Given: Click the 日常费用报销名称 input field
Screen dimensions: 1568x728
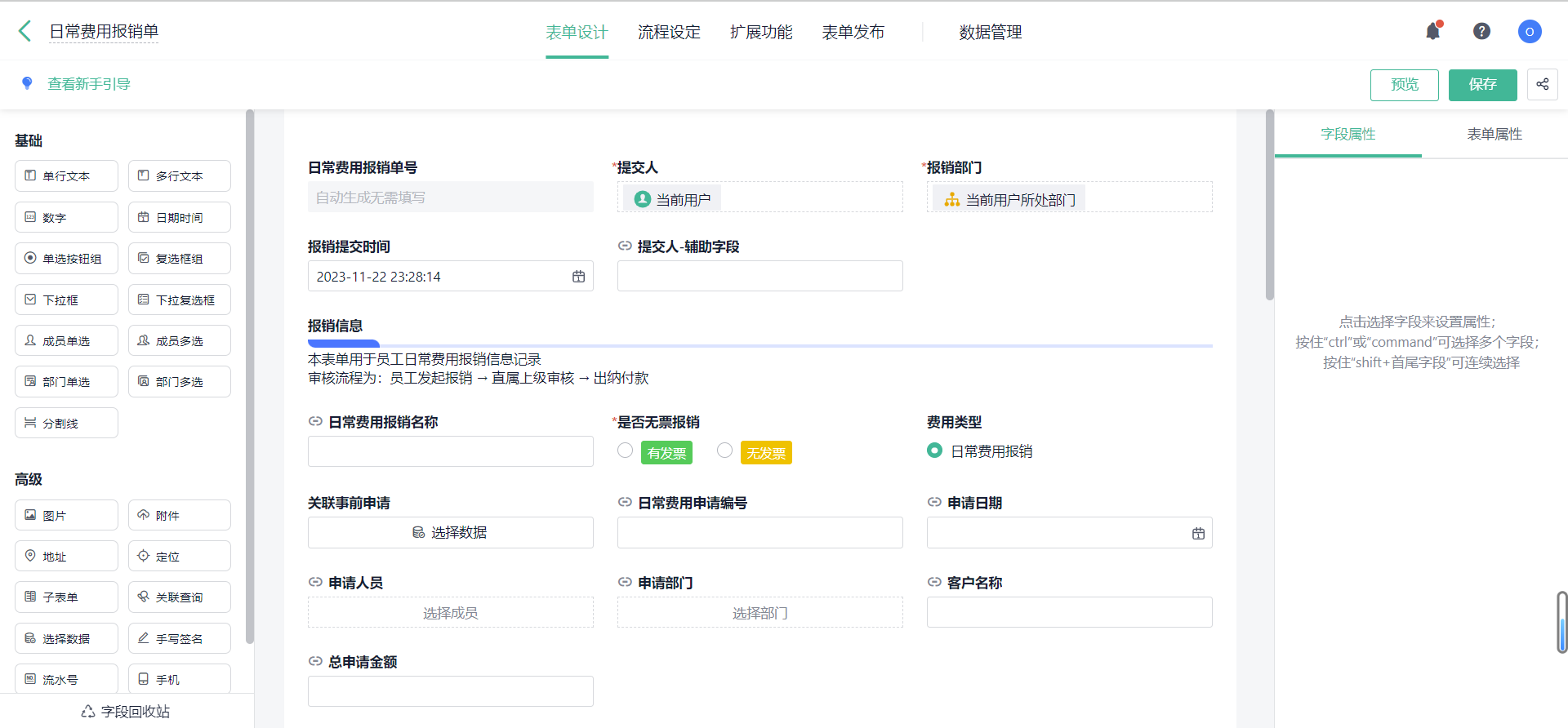Looking at the screenshot, I should point(450,451).
